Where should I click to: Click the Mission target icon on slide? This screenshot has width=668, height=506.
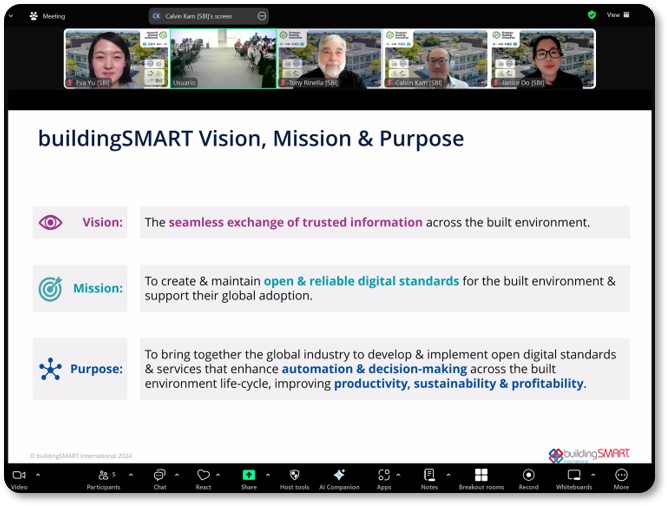coord(50,289)
